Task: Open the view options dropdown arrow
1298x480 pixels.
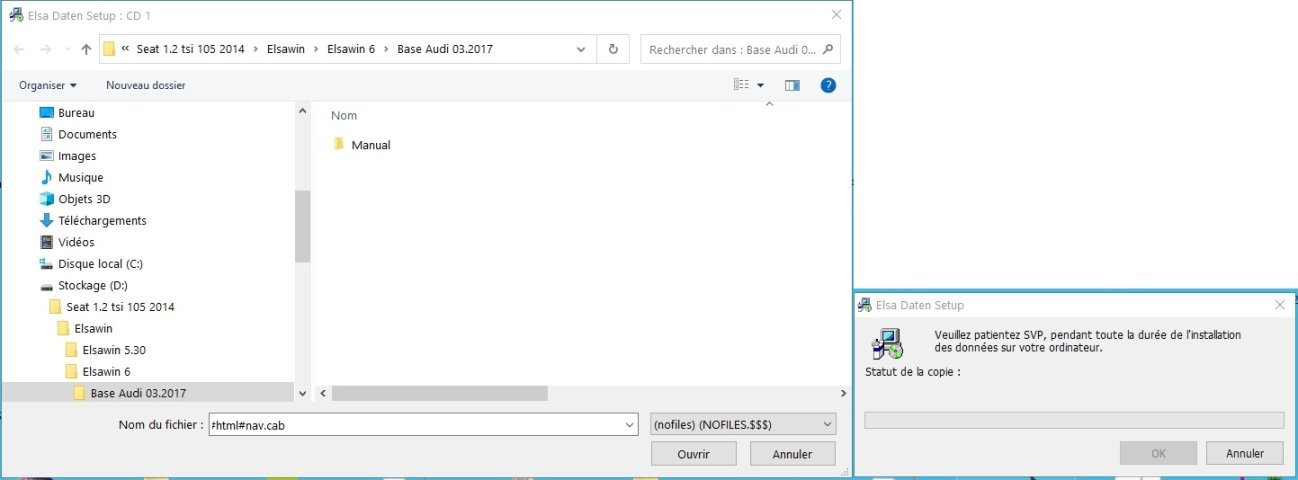Action: pos(760,86)
